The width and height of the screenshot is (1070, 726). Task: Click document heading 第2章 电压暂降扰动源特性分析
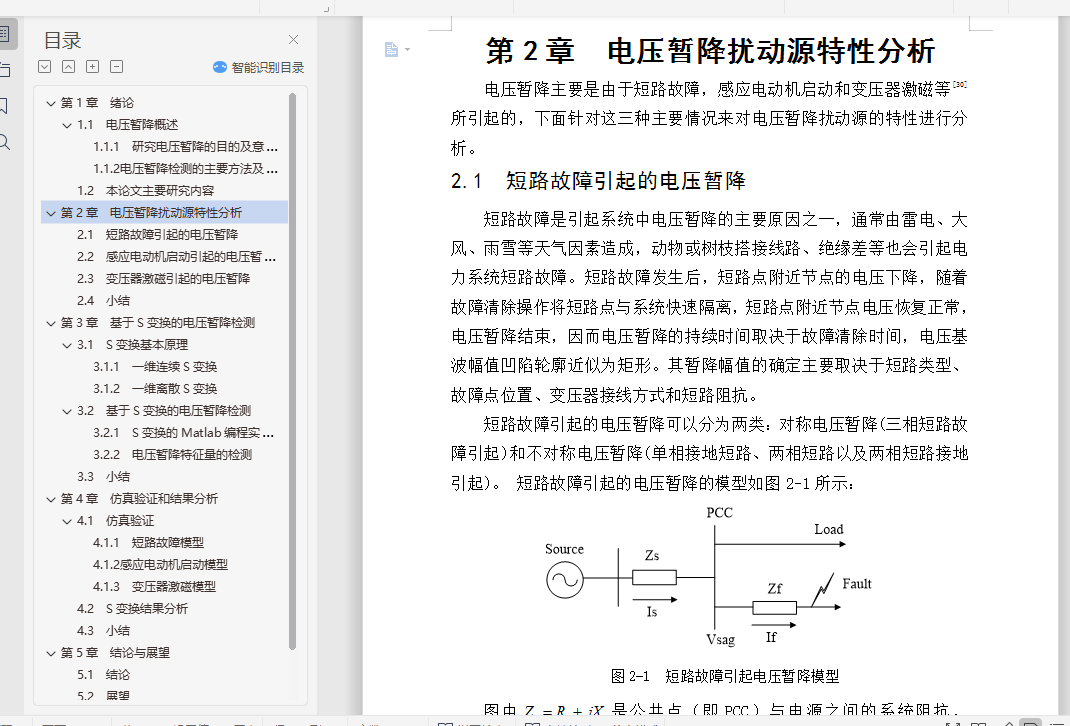coord(710,51)
